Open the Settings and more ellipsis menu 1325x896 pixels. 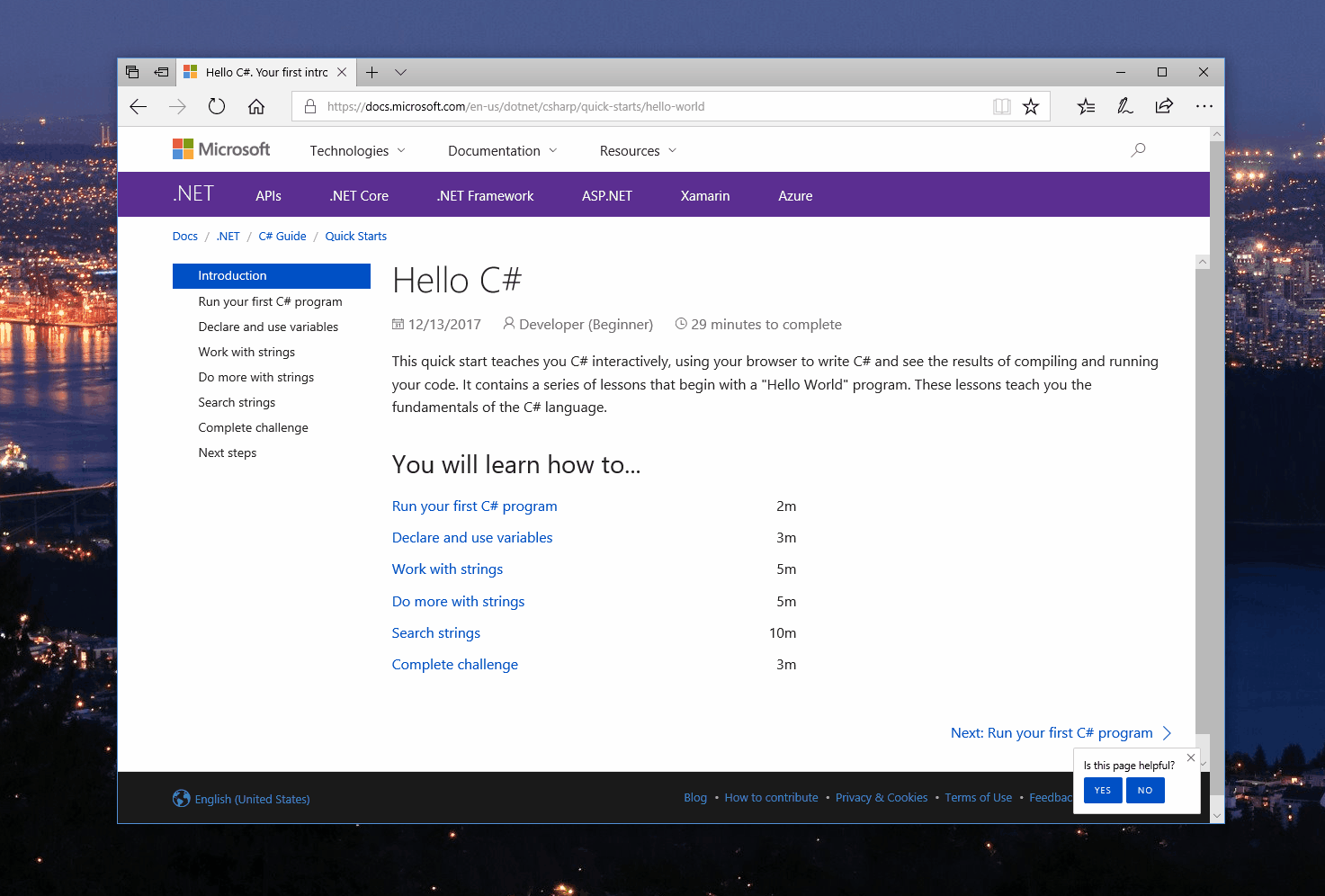pos(1204,107)
